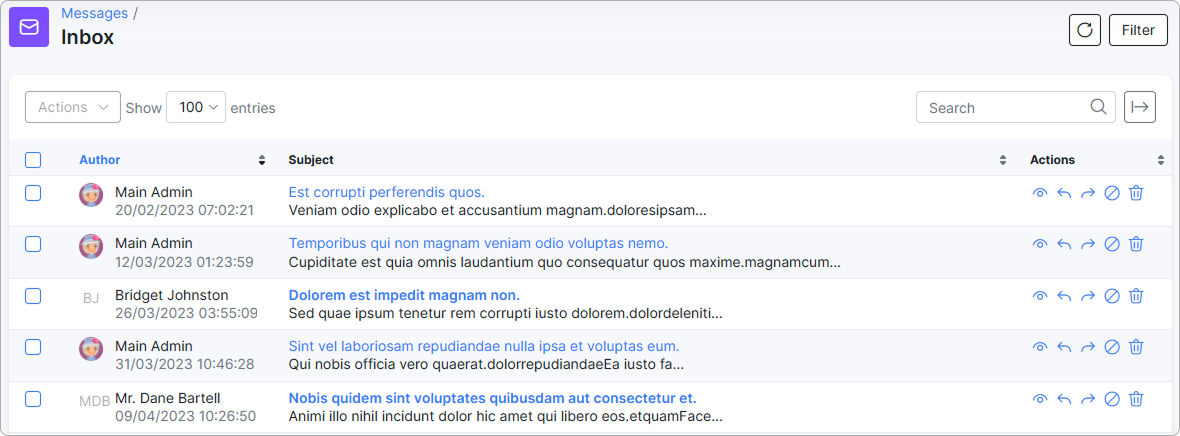The image size is (1180, 436).
Task: Delete Mr. Dane Bartell's message
Action: (x=1136, y=399)
